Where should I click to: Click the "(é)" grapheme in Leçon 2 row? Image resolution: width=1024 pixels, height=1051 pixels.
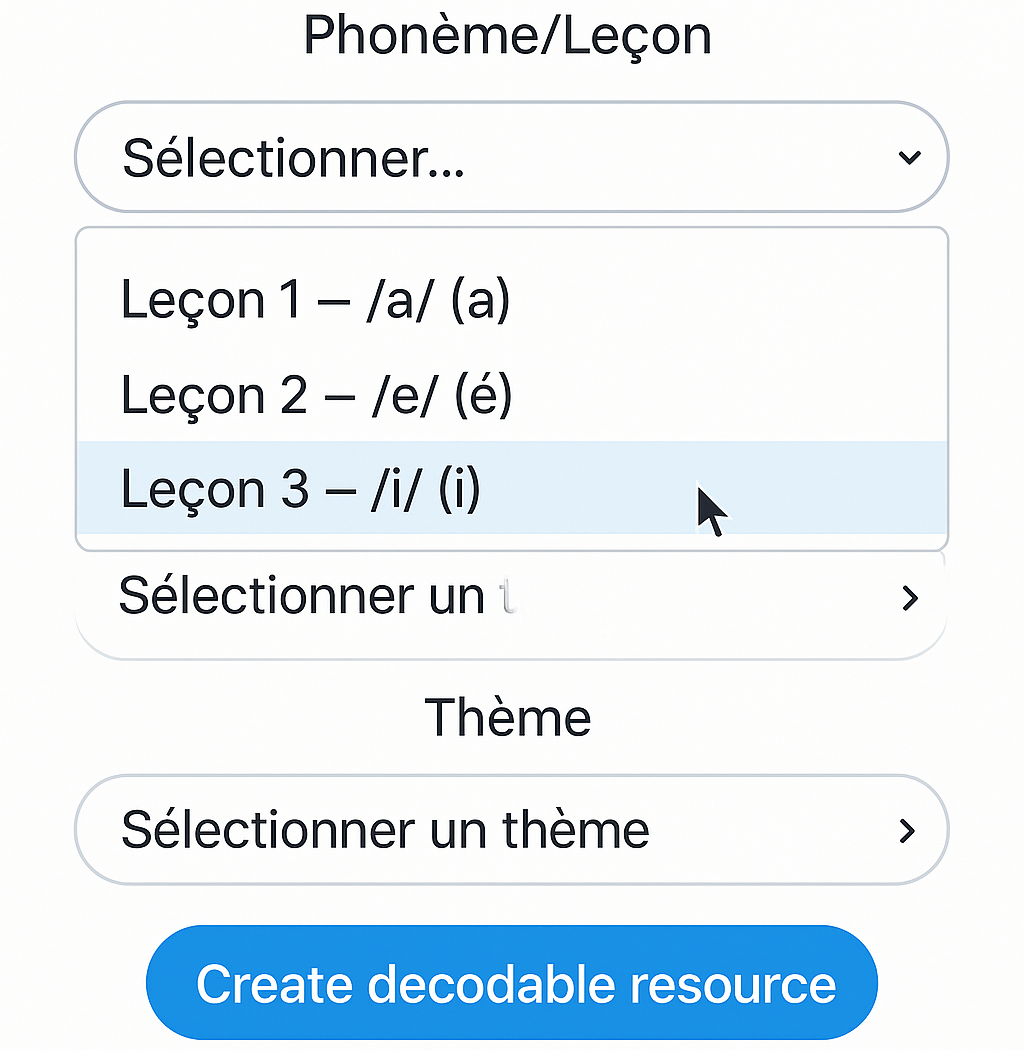coord(480,394)
